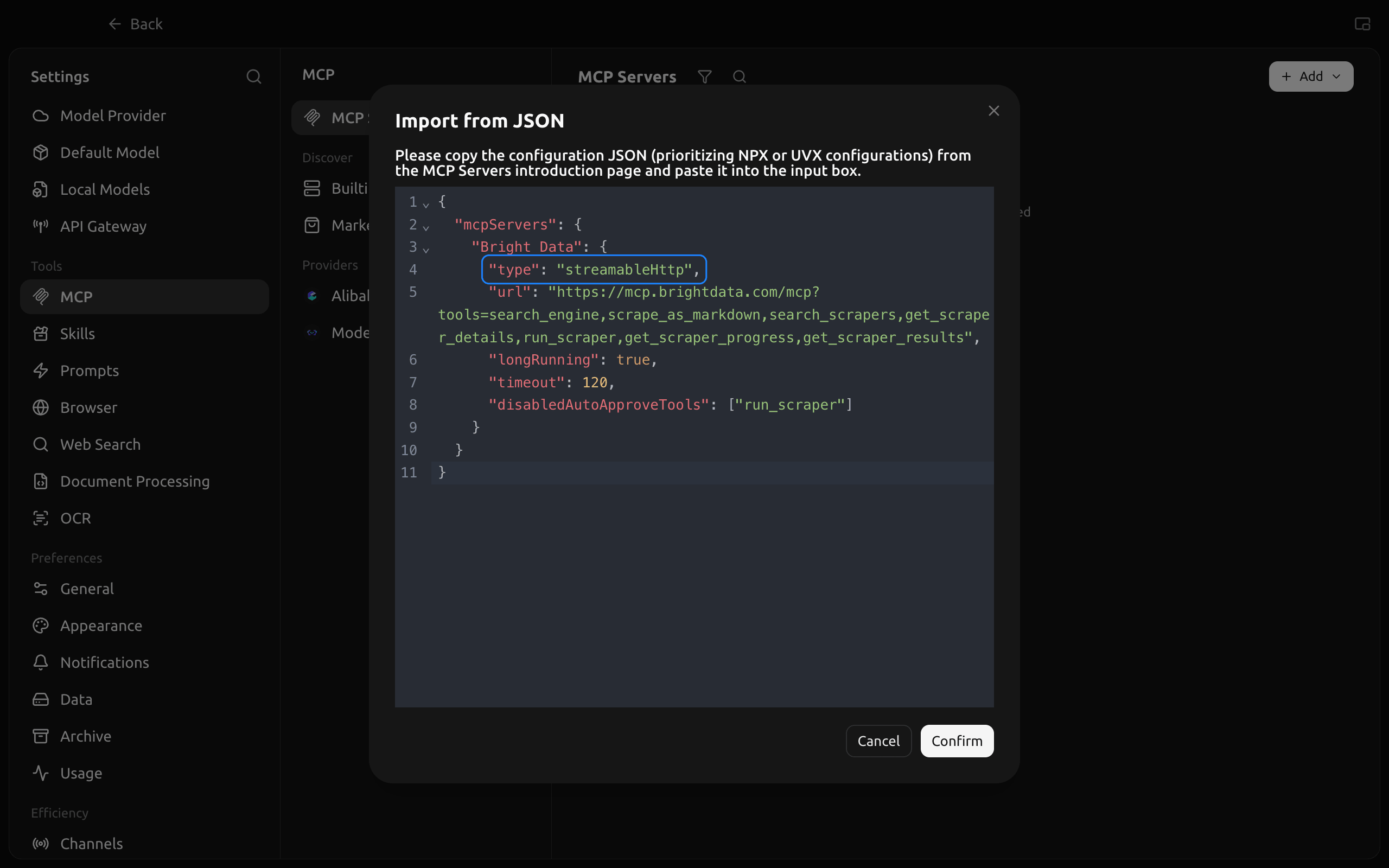Open the Add dropdown button
1389x868 pixels.
click(x=1311, y=76)
